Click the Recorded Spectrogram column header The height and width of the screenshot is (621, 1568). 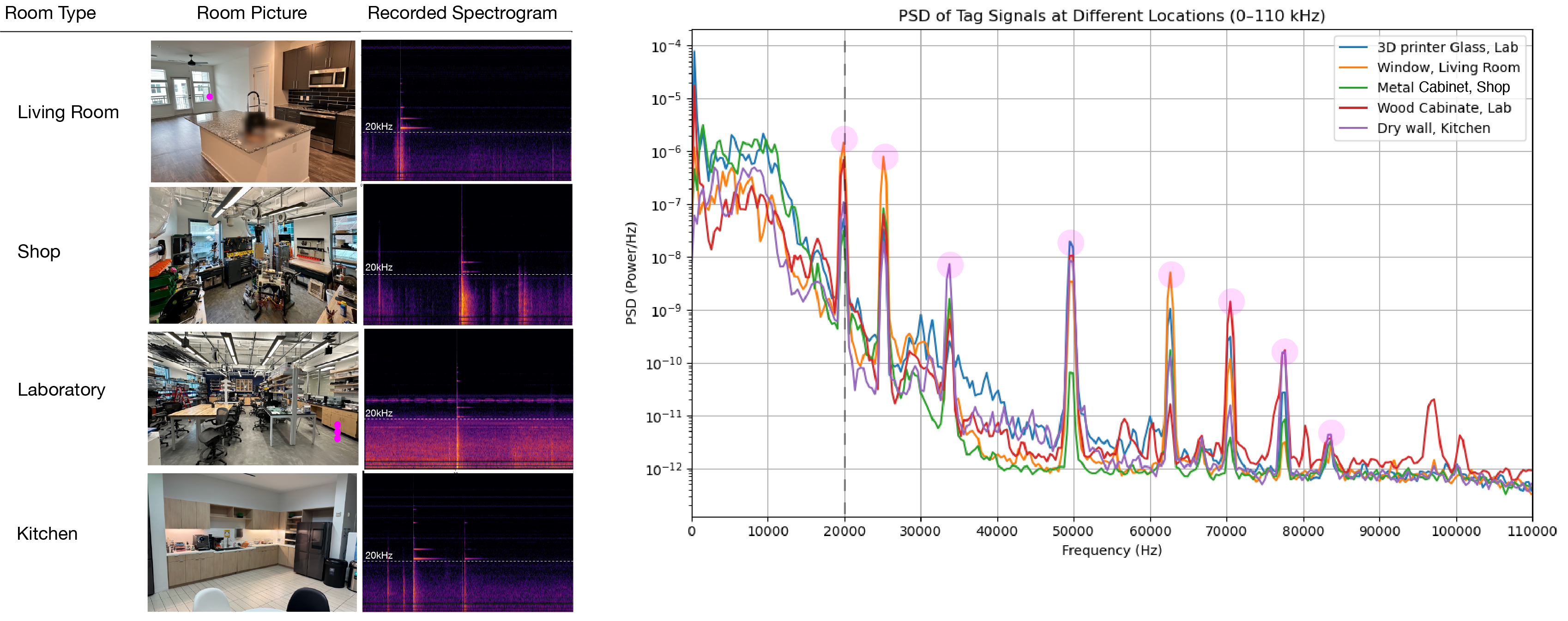click(462, 13)
